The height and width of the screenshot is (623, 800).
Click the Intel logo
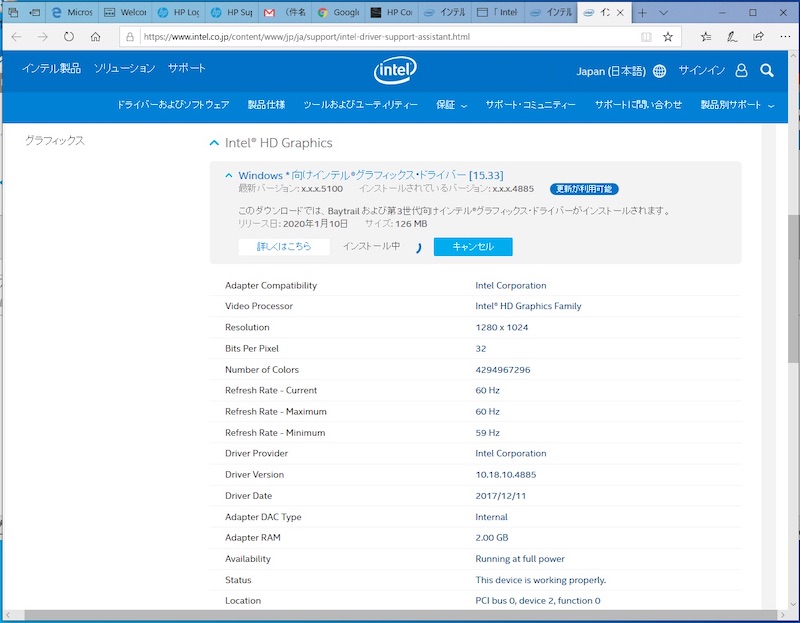395,70
